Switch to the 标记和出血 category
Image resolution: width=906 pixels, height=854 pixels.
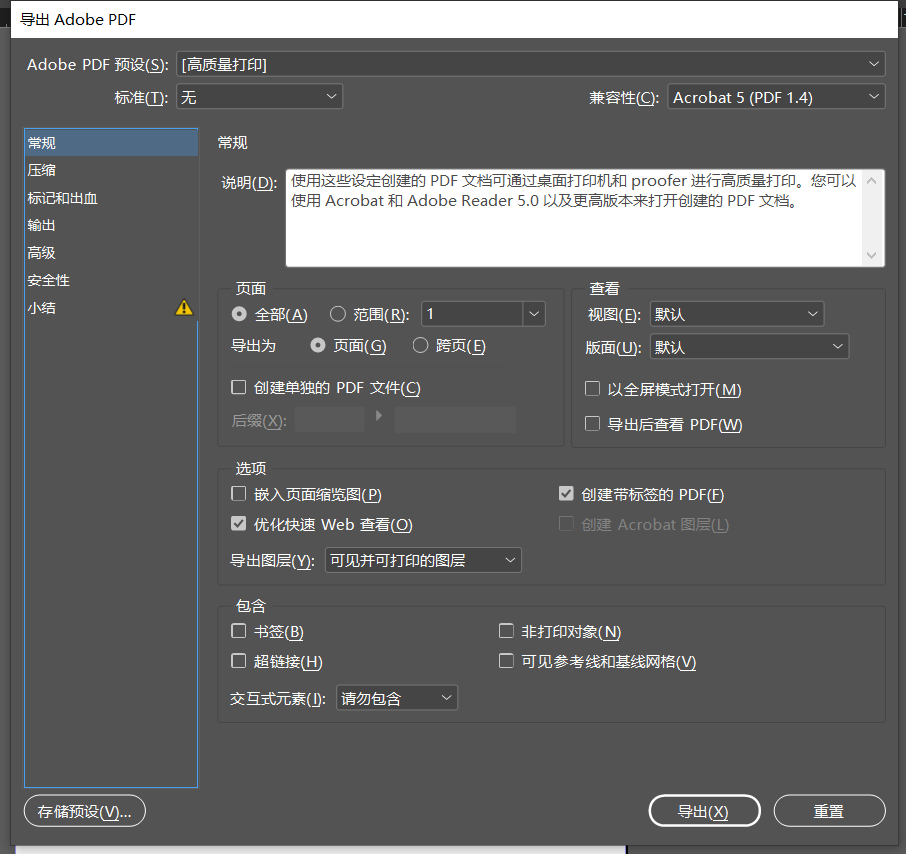[111, 198]
